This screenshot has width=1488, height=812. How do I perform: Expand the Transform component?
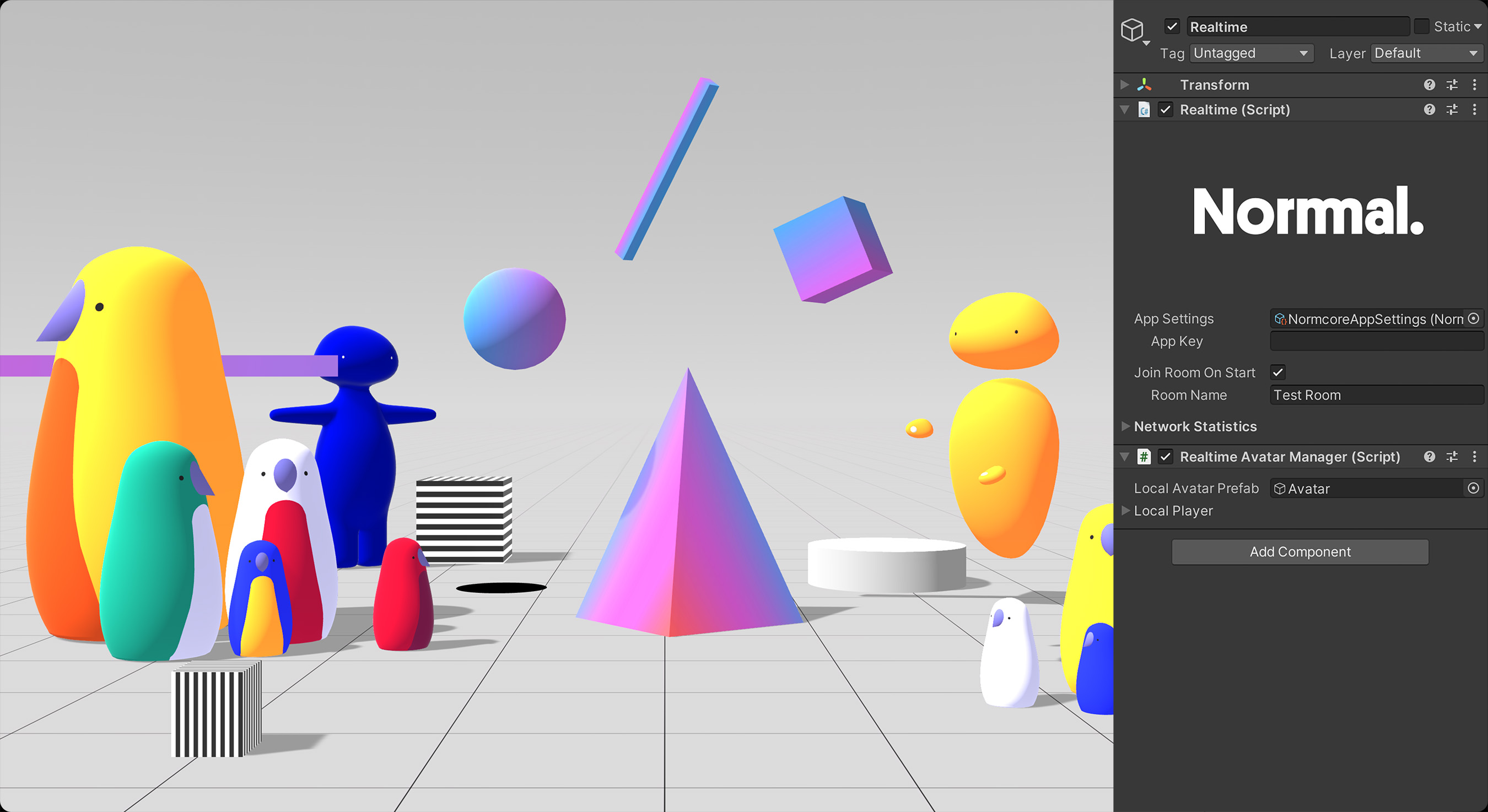pos(1124,85)
